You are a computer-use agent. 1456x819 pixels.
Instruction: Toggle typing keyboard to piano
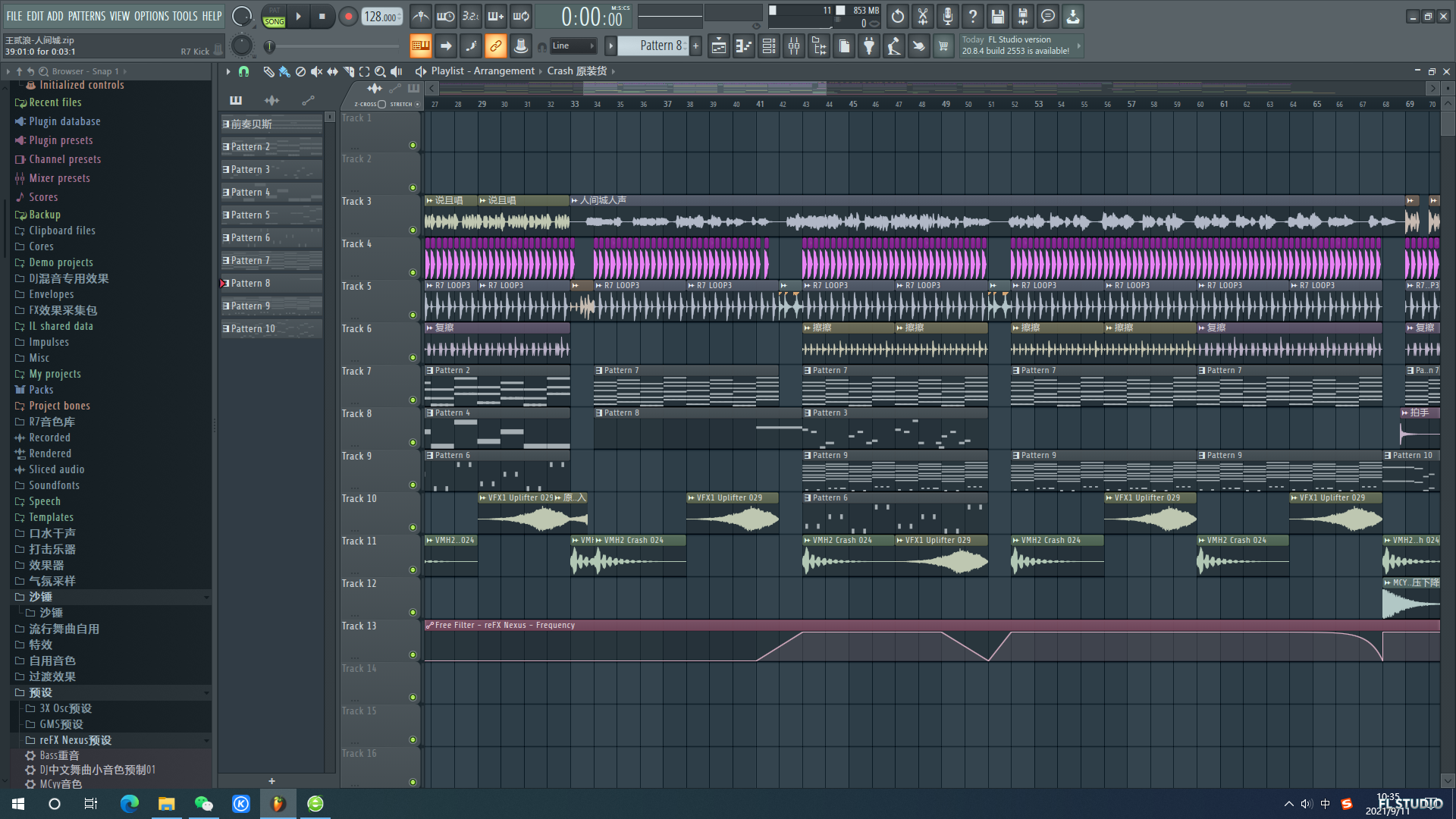[x=420, y=46]
